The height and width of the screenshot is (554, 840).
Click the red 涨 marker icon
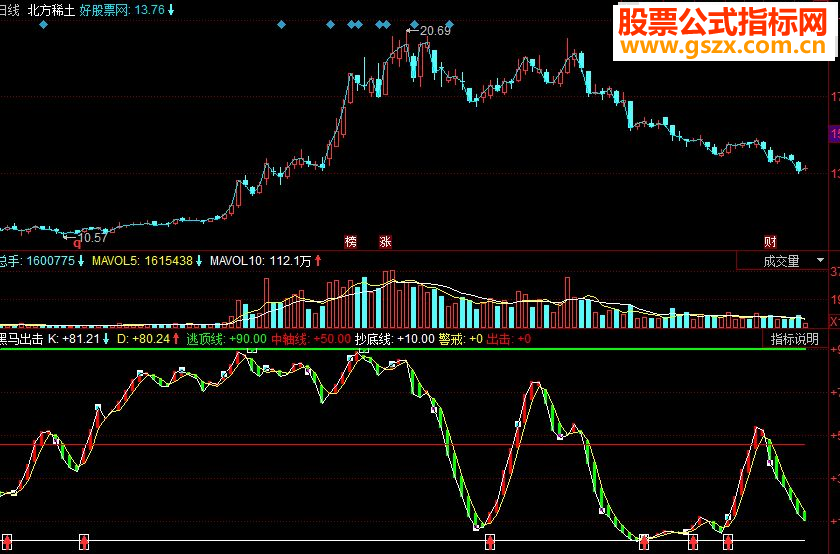click(x=385, y=242)
